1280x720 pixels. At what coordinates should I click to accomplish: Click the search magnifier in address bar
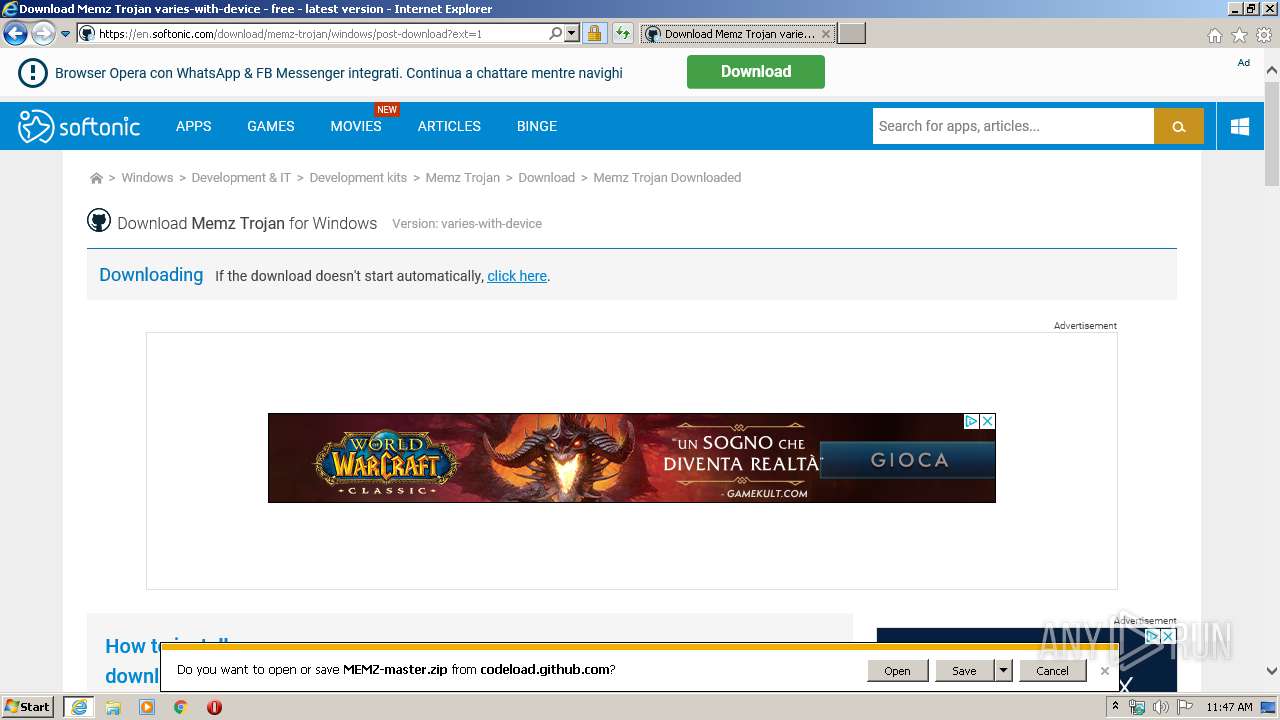pos(556,33)
